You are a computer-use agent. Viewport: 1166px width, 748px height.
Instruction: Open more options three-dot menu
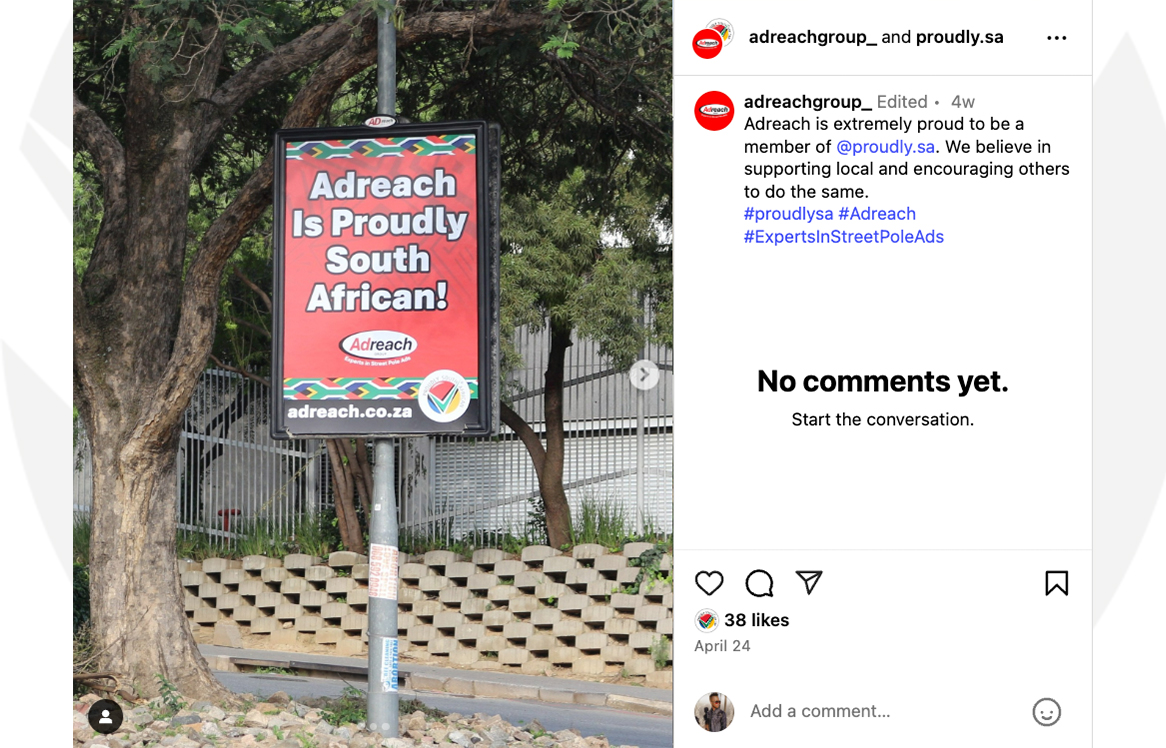1056,38
